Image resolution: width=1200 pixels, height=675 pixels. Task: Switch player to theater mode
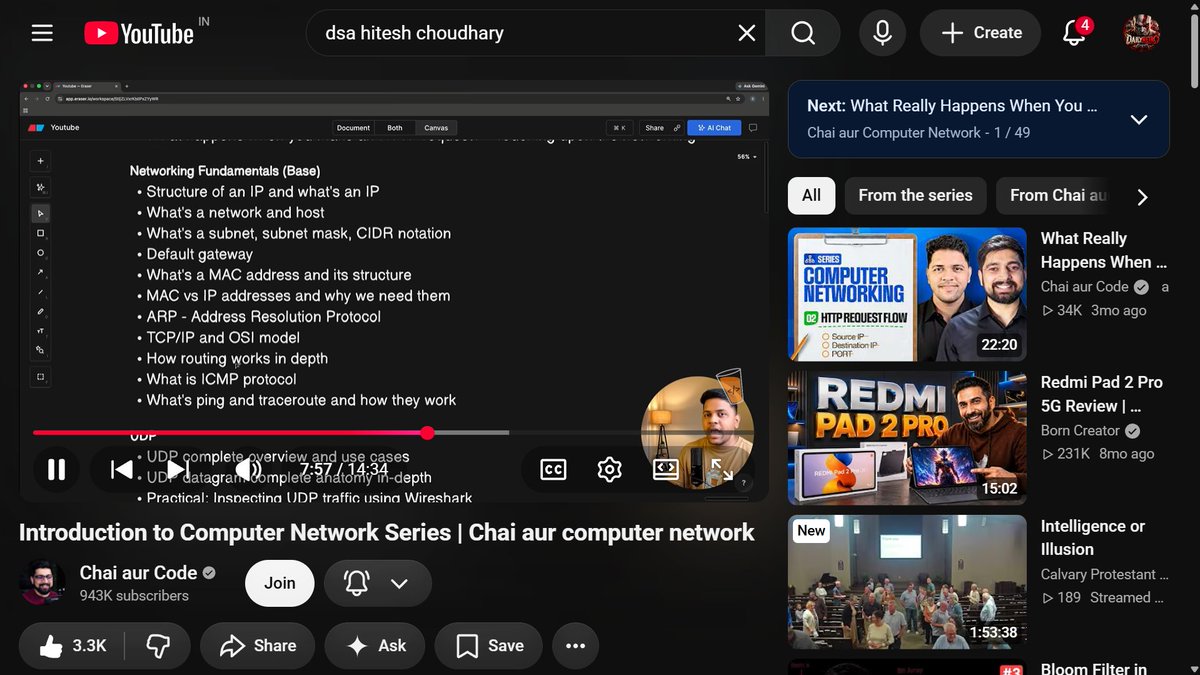pyautogui.click(x=666, y=469)
